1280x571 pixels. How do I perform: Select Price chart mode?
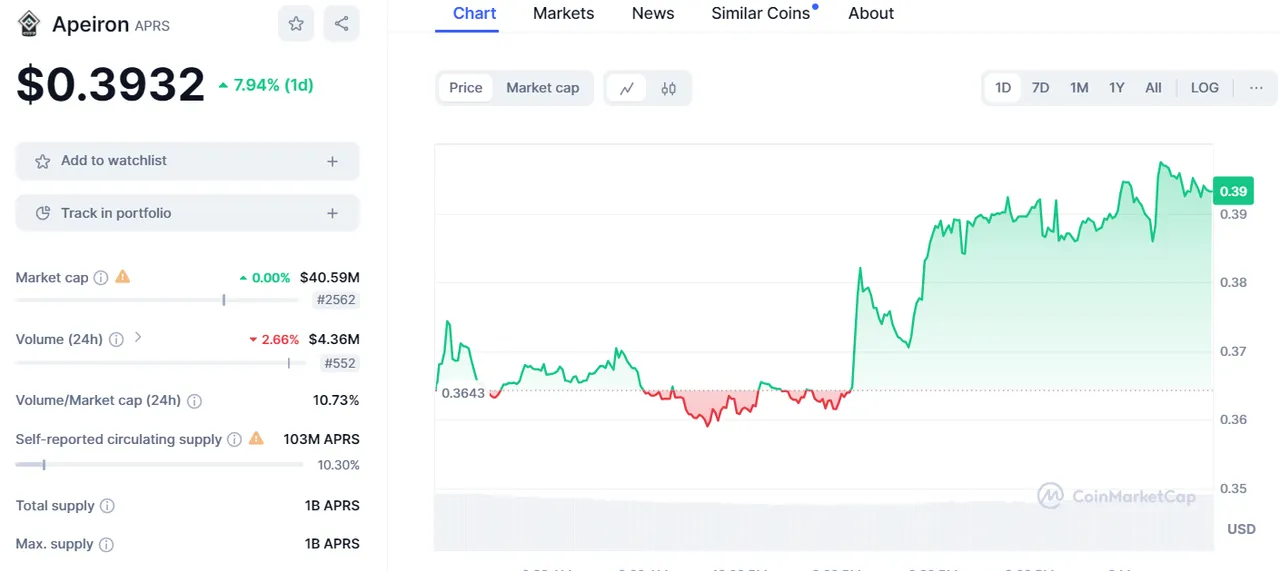coord(466,88)
